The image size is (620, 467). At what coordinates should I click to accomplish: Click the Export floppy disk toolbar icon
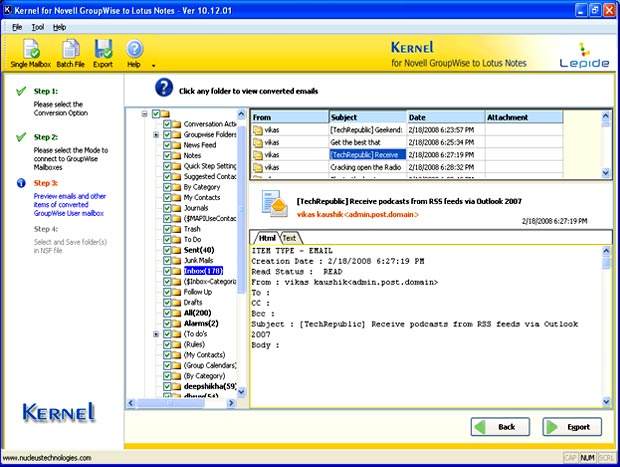coord(103,54)
